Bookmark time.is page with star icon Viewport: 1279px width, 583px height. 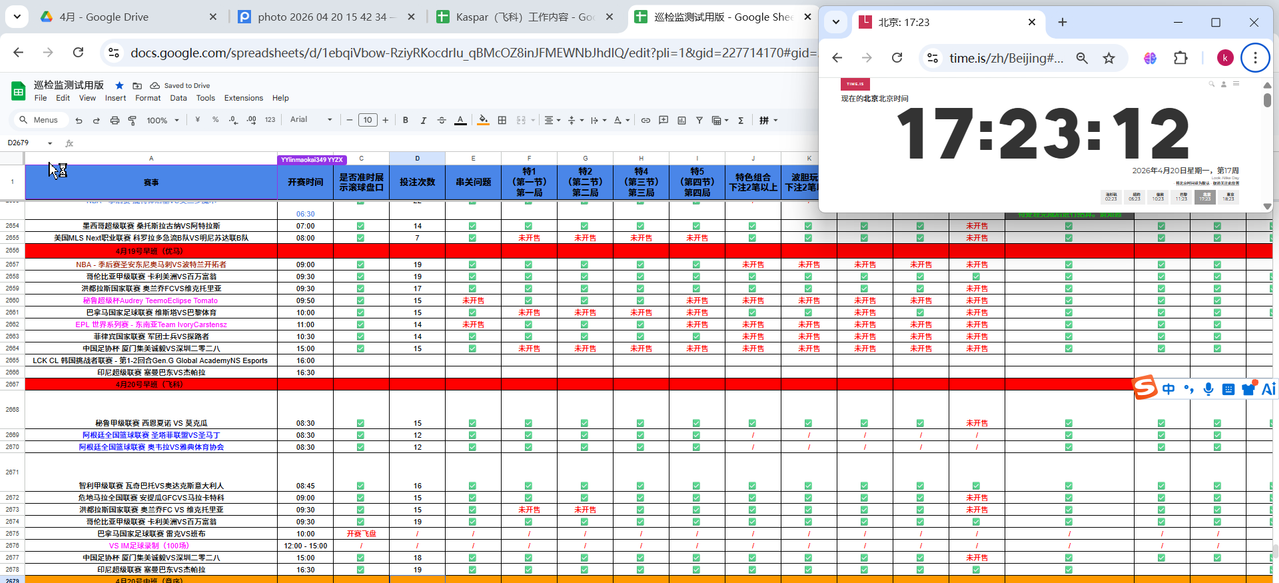pyautogui.click(x=1109, y=58)
